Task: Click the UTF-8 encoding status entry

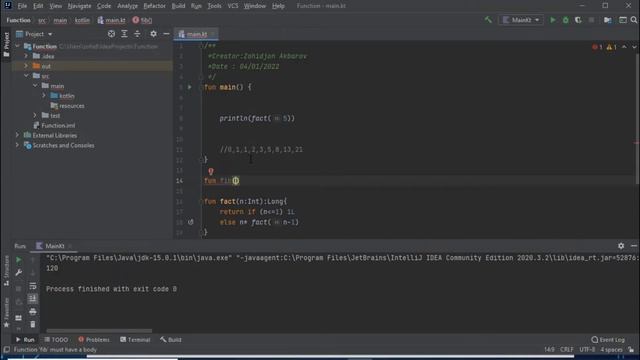Action: click(587, 350)
